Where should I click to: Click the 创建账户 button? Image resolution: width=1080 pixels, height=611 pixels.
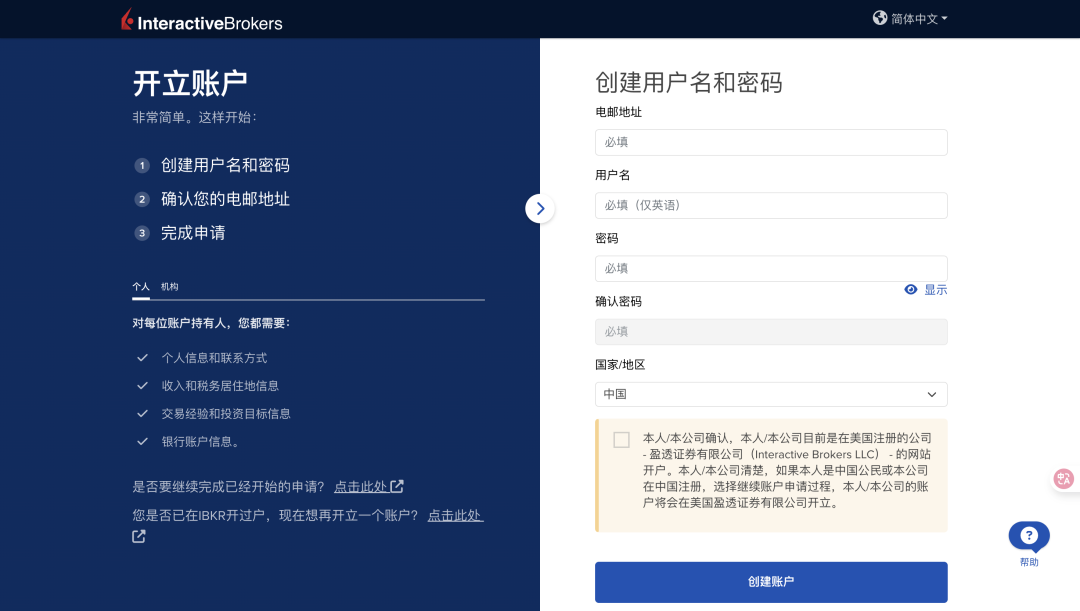pyautogui.click(x=771, y=582)
